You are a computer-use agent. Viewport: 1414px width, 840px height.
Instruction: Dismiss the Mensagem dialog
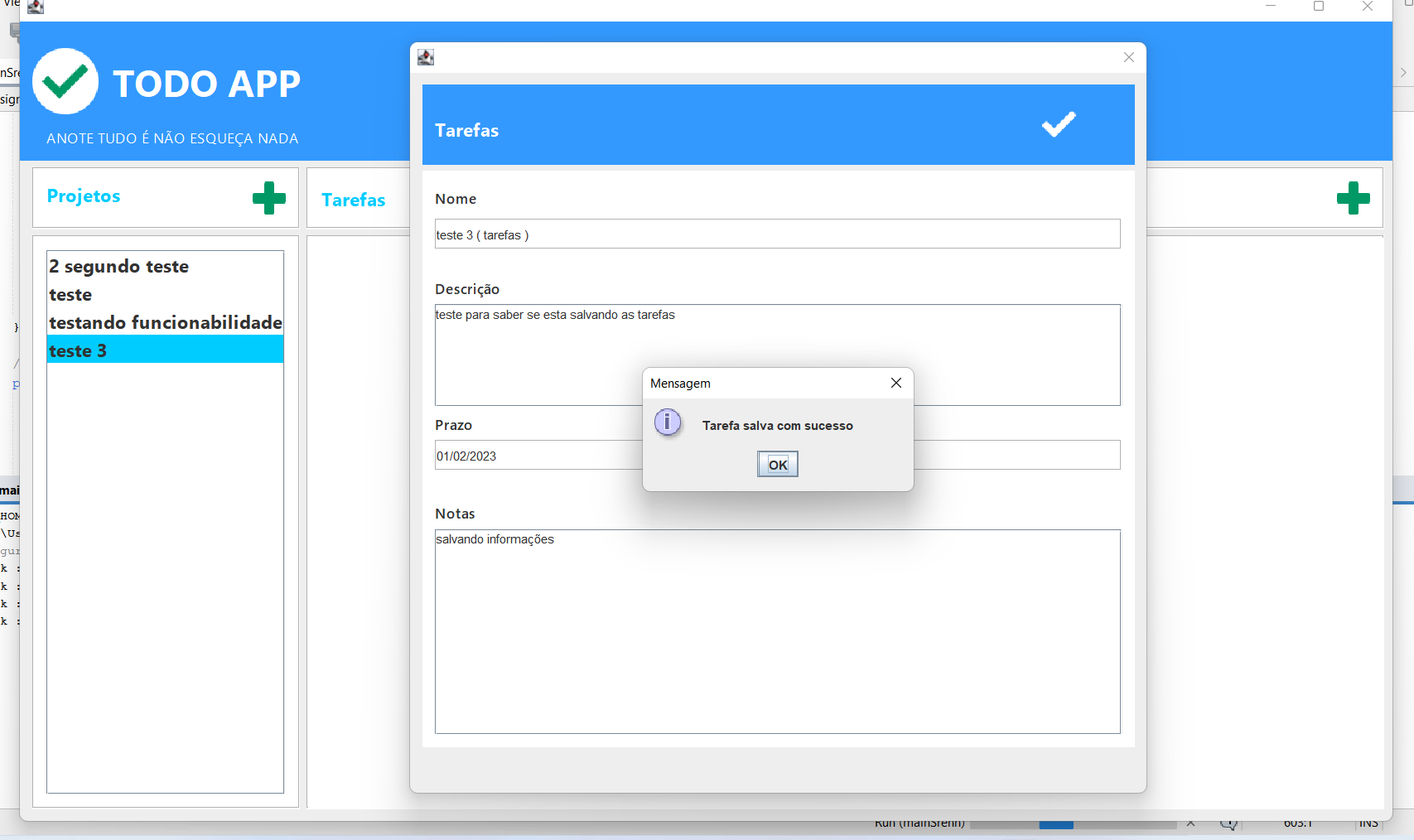tap(777, 464)
